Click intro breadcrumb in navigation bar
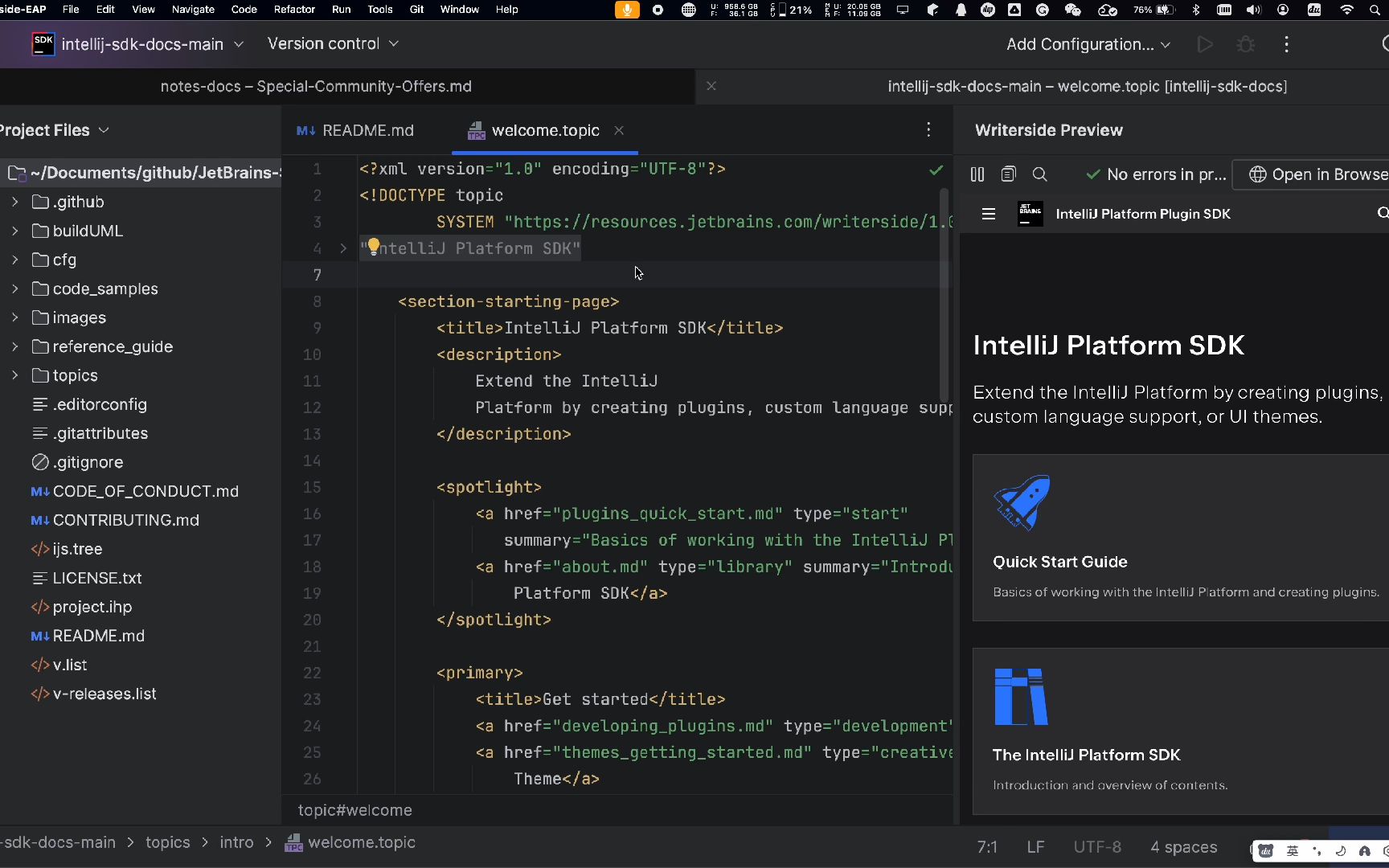The height and width of the screenshot is (868, 1389). [x=236, y=842]
